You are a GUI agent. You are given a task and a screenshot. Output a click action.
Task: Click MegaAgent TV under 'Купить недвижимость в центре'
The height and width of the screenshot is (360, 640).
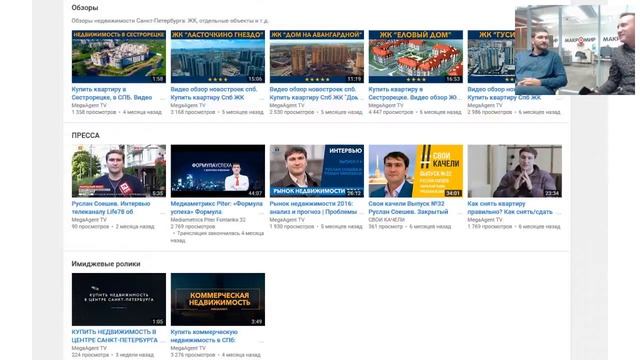click(x=89, y=348)
